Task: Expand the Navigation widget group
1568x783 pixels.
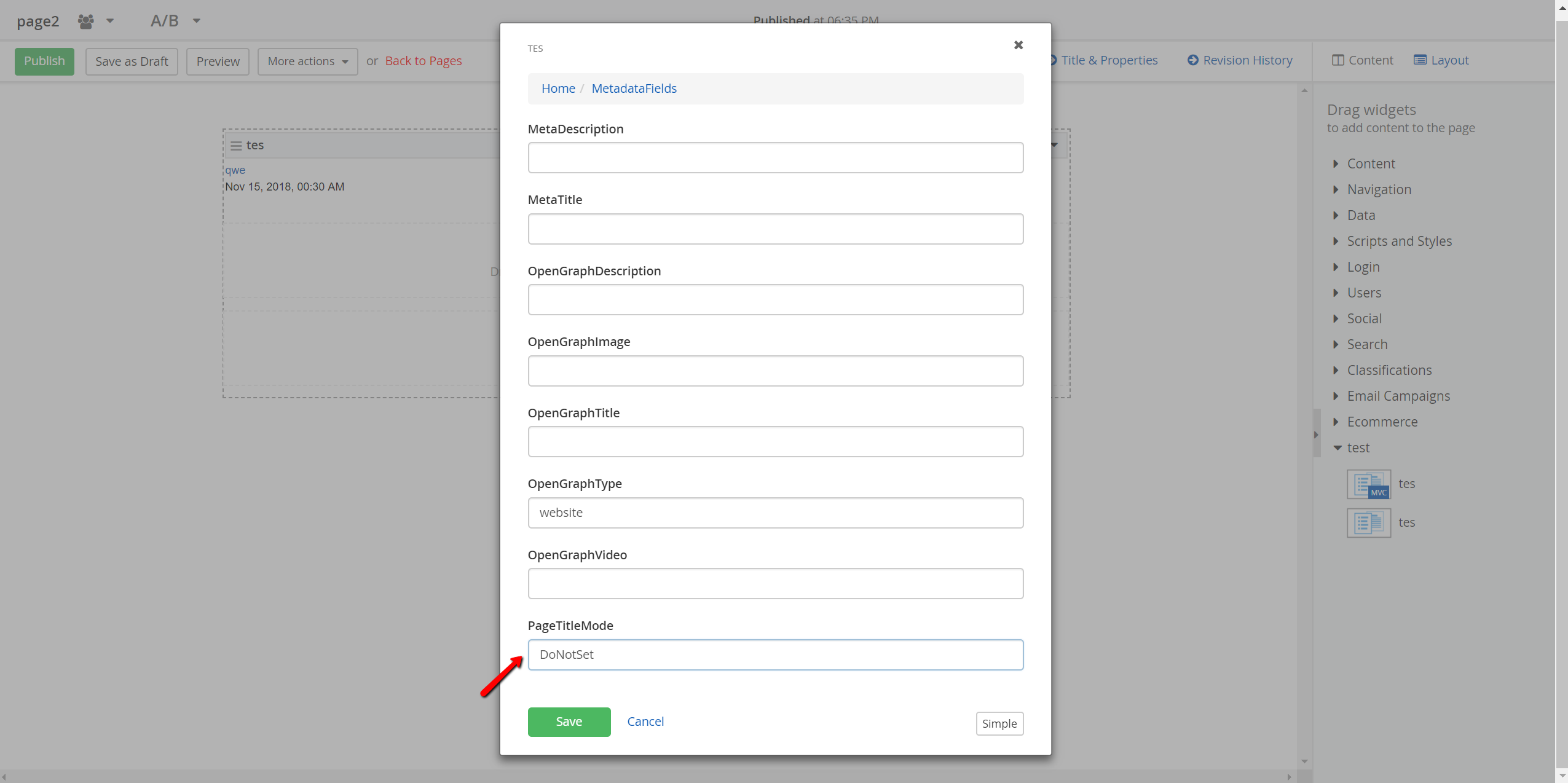Action: pyautogui.click(x=1379, y=189)
